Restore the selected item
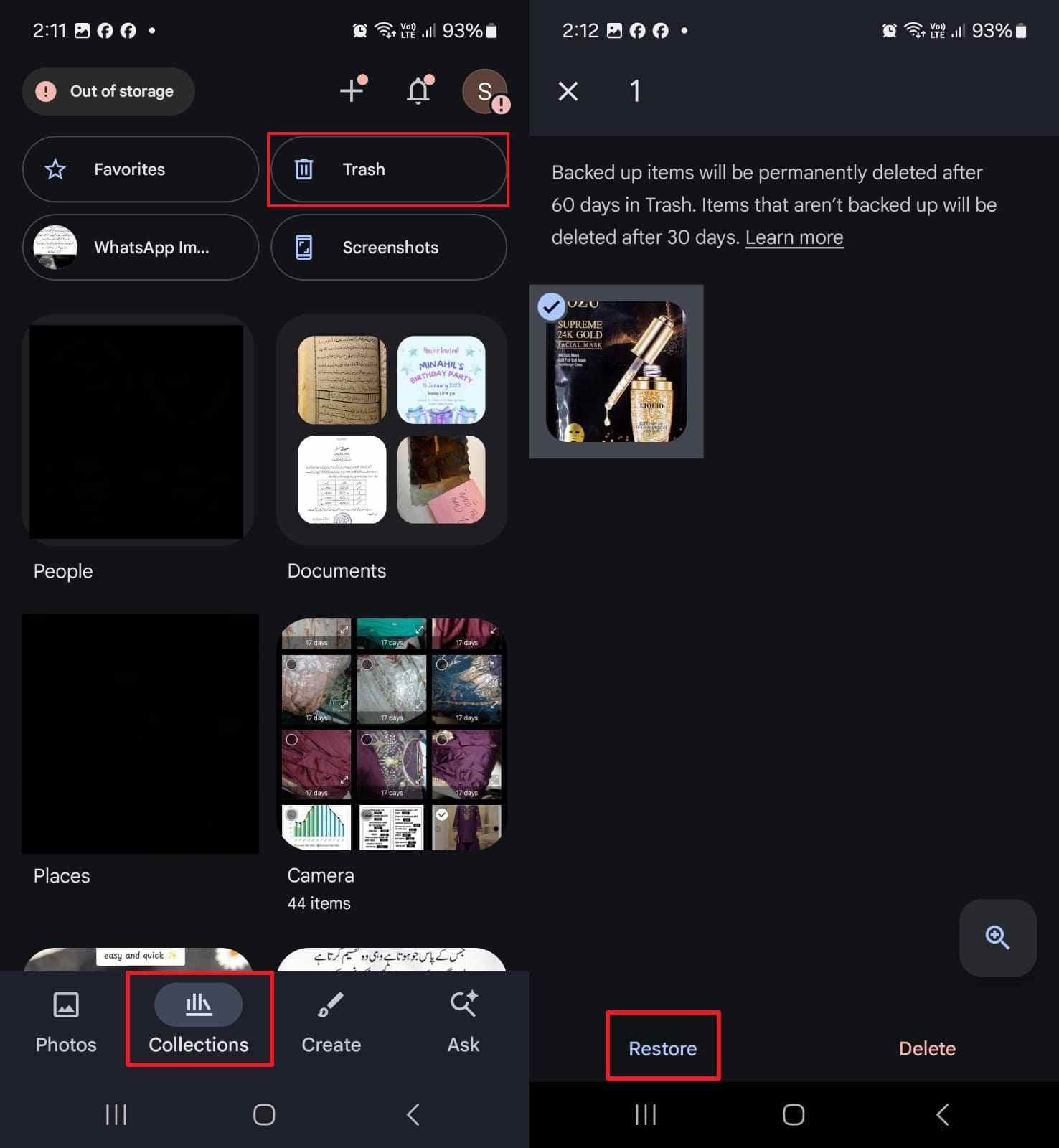The image size is (1059, 1148). pos(663,1048)
